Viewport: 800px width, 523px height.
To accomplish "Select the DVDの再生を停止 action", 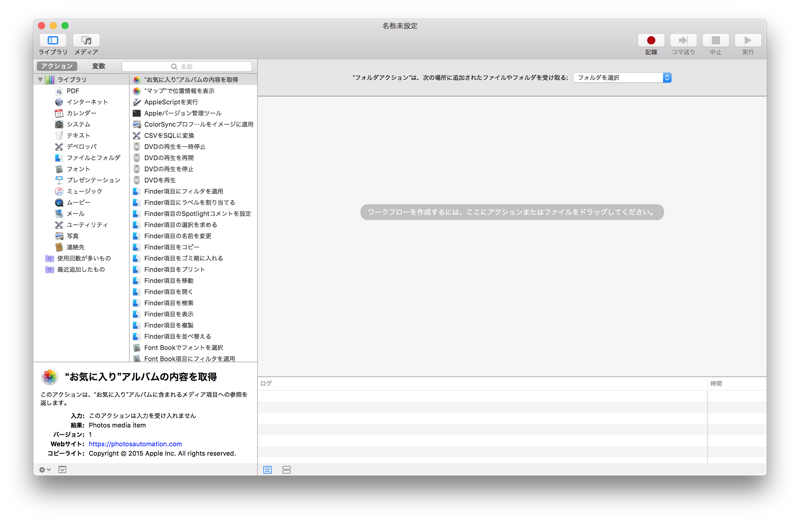I will [193, 169].
